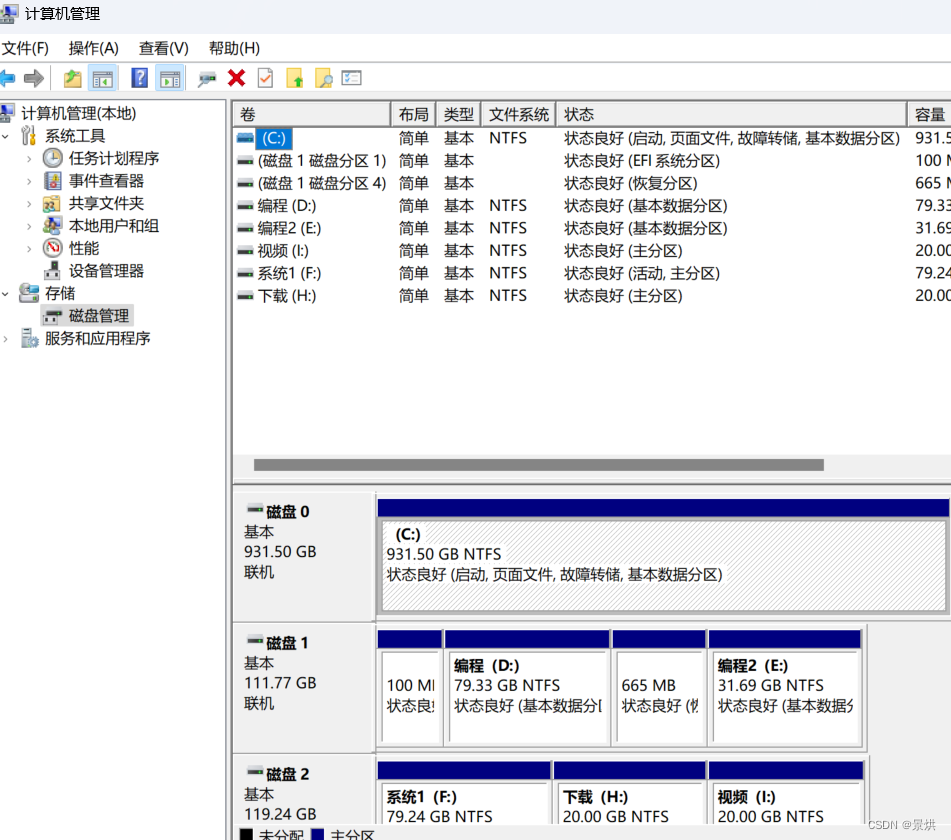Sort by the 卷 column header
The image size is (951, 840).
tap(312, 114)
